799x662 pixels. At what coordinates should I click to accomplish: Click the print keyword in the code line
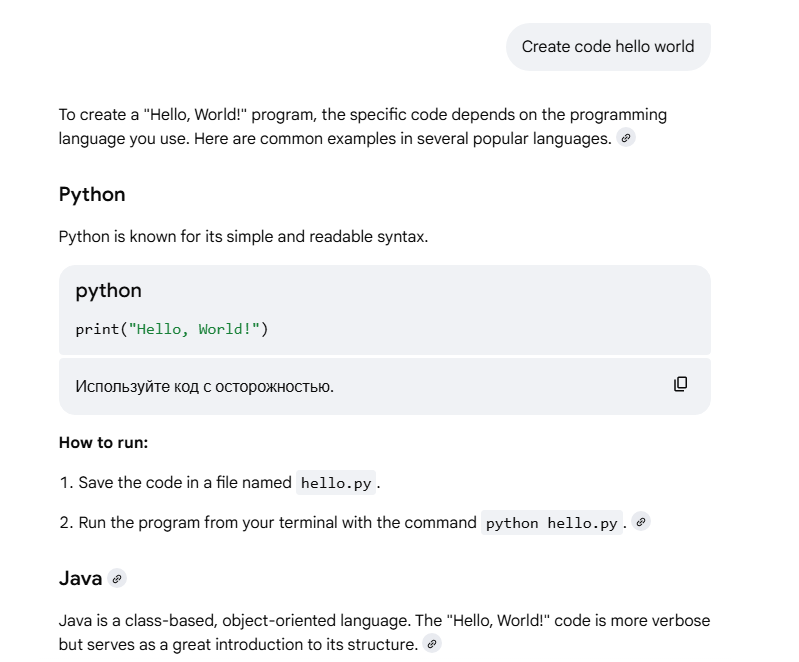[x=97, y=329]
